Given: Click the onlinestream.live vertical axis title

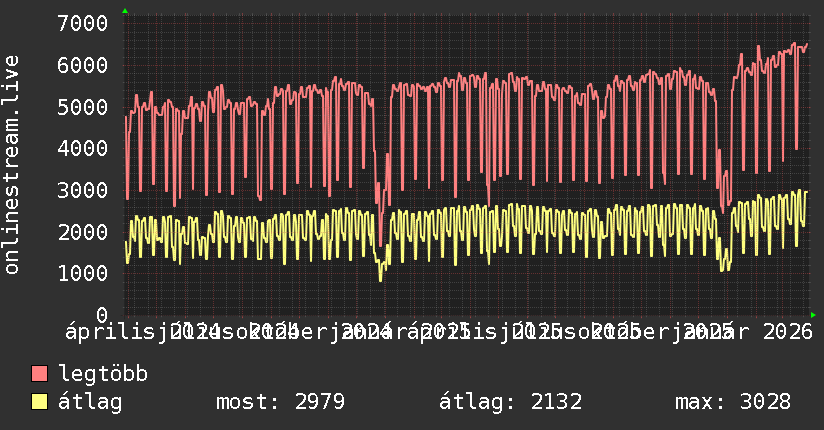Looking at the screenshot, I should point(11,165).
